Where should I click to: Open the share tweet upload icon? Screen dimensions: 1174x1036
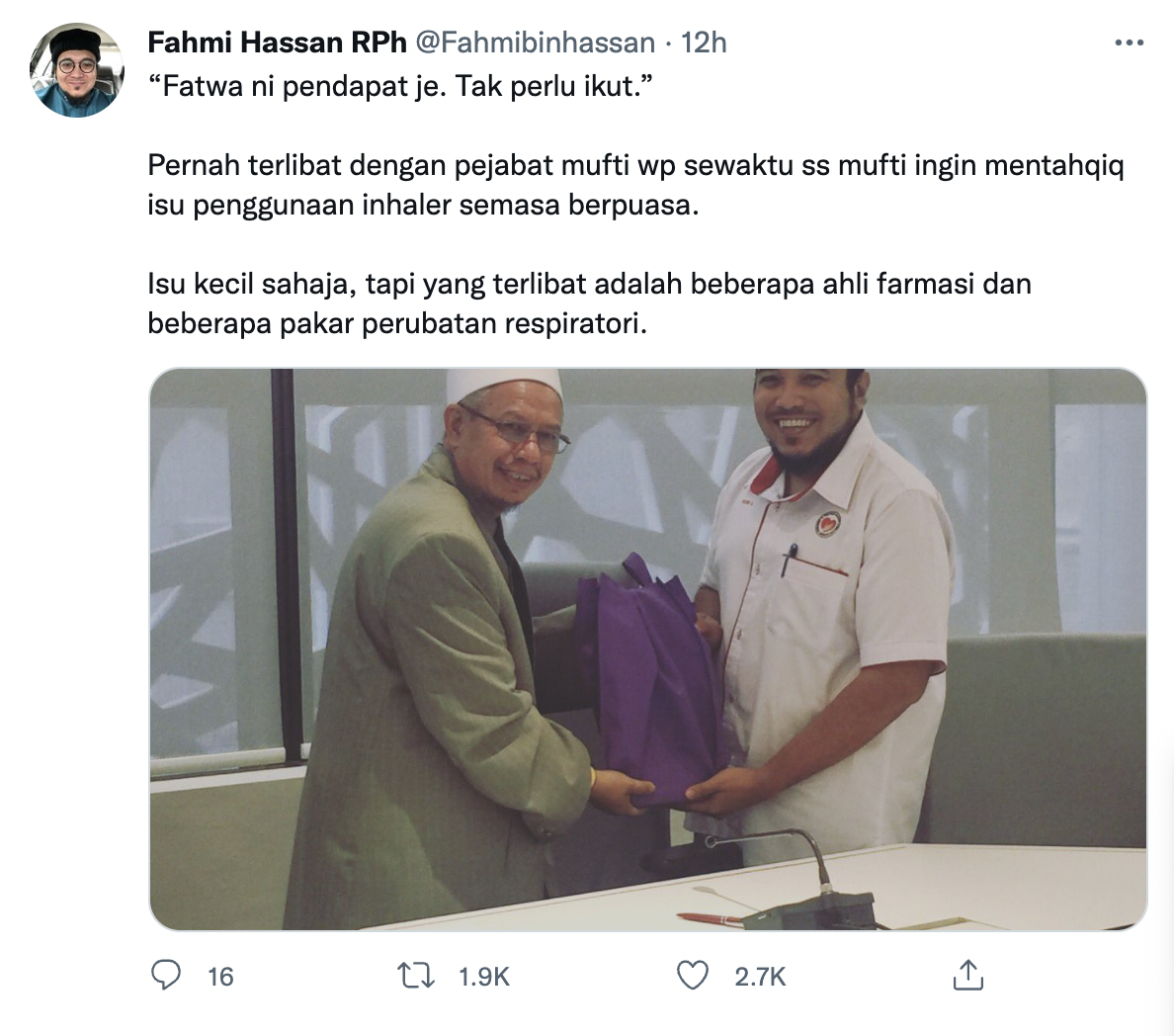[967, 975]
